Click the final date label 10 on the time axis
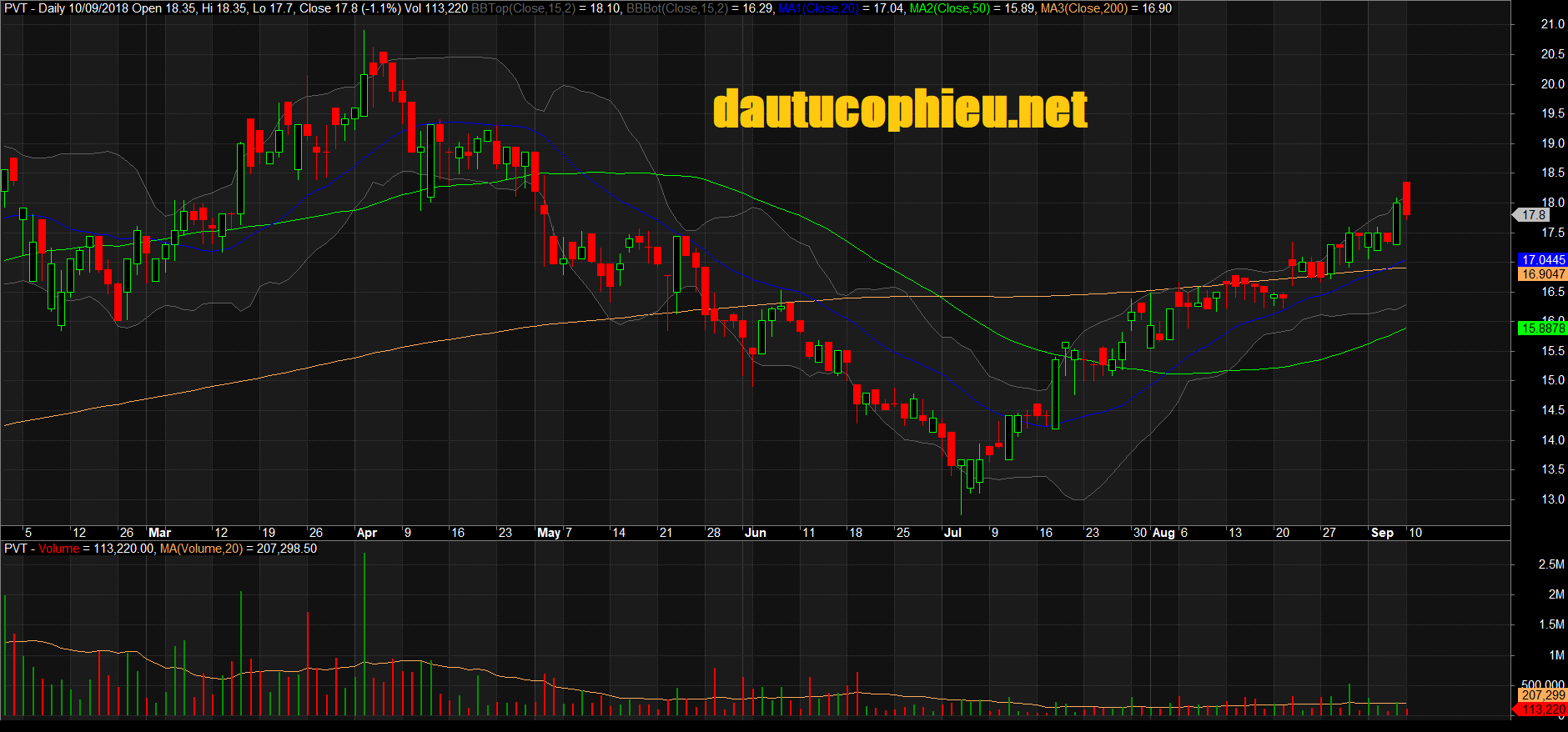1568x732 pixels. (x=1415, y=533)
